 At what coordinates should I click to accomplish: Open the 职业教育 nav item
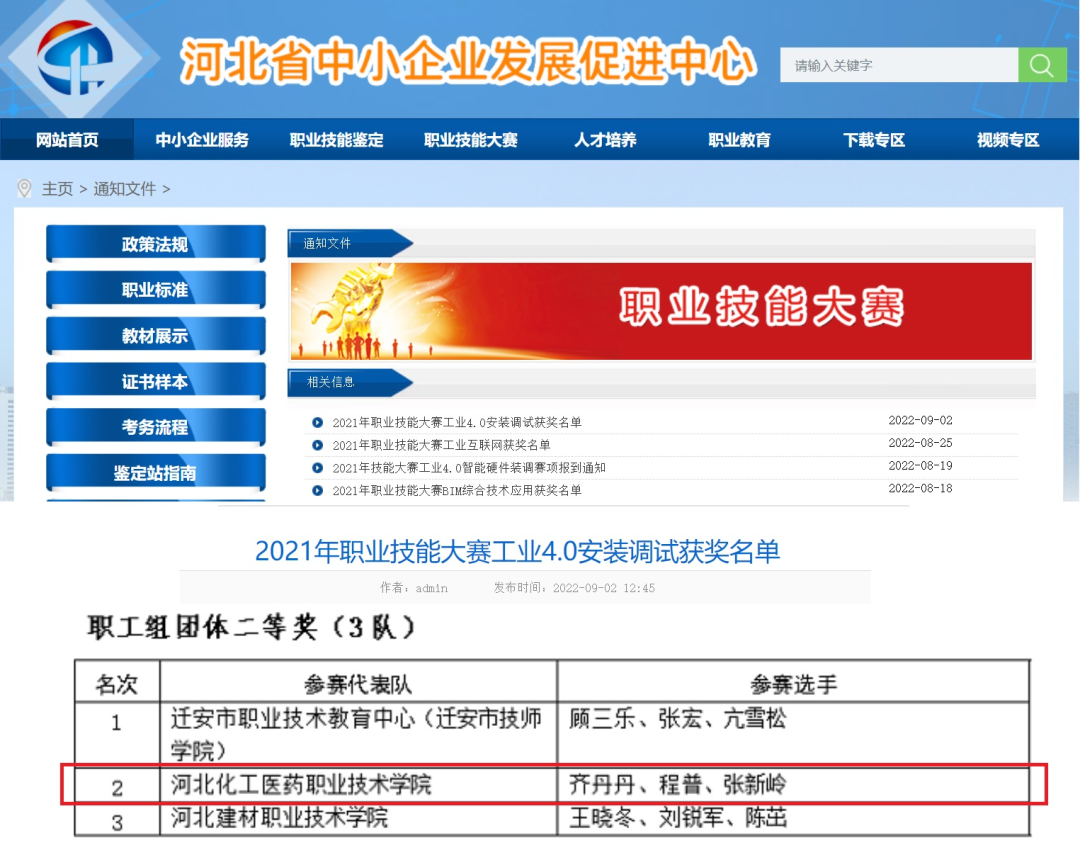tap(739, 140)
